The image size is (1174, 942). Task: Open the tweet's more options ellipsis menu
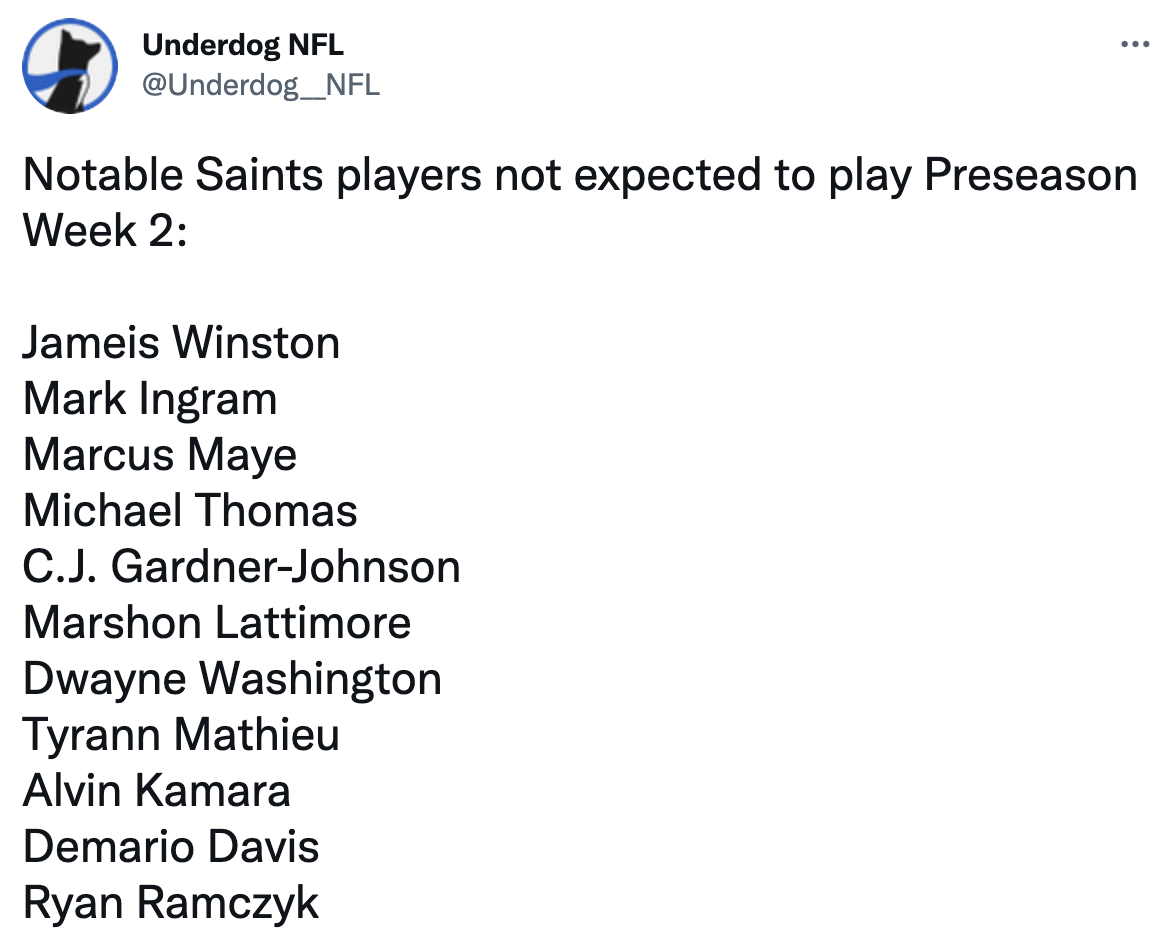tap(1134, 45)
